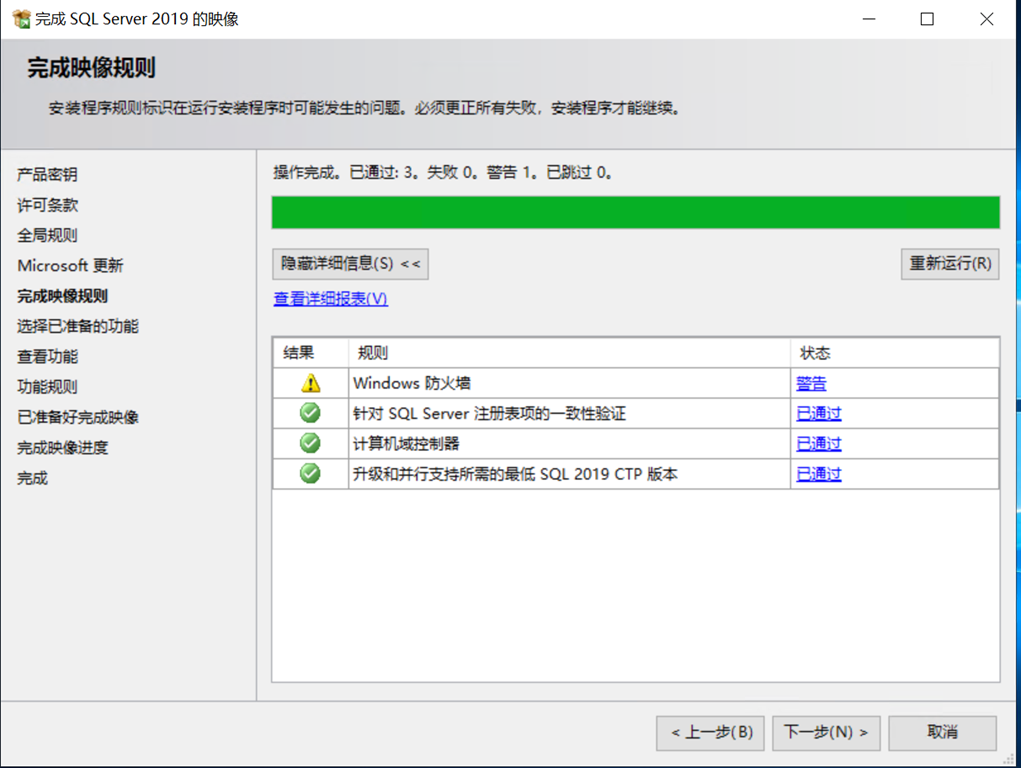This screenshot has height=768, width=1021.
Task: Open the 警告 status link for firewall
Action: click(x=811, y=384)
